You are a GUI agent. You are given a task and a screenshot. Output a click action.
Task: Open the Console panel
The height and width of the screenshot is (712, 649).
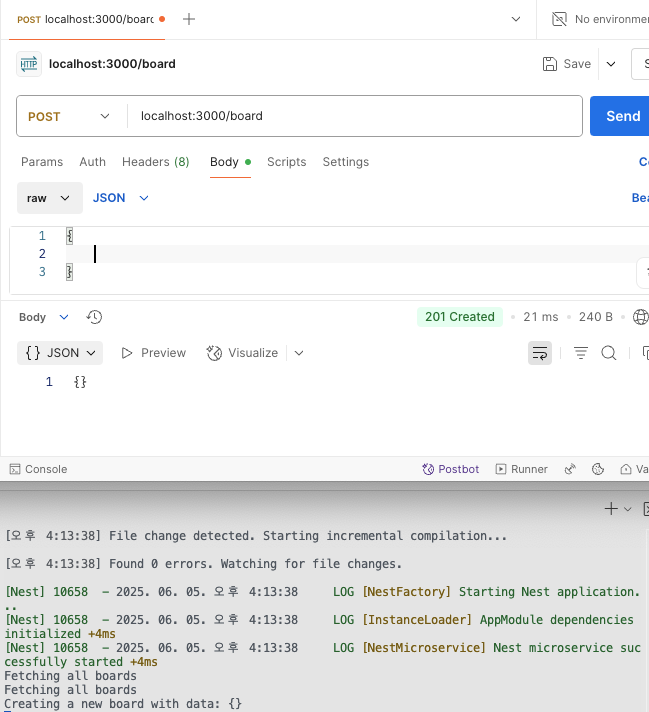coord(39,469)
